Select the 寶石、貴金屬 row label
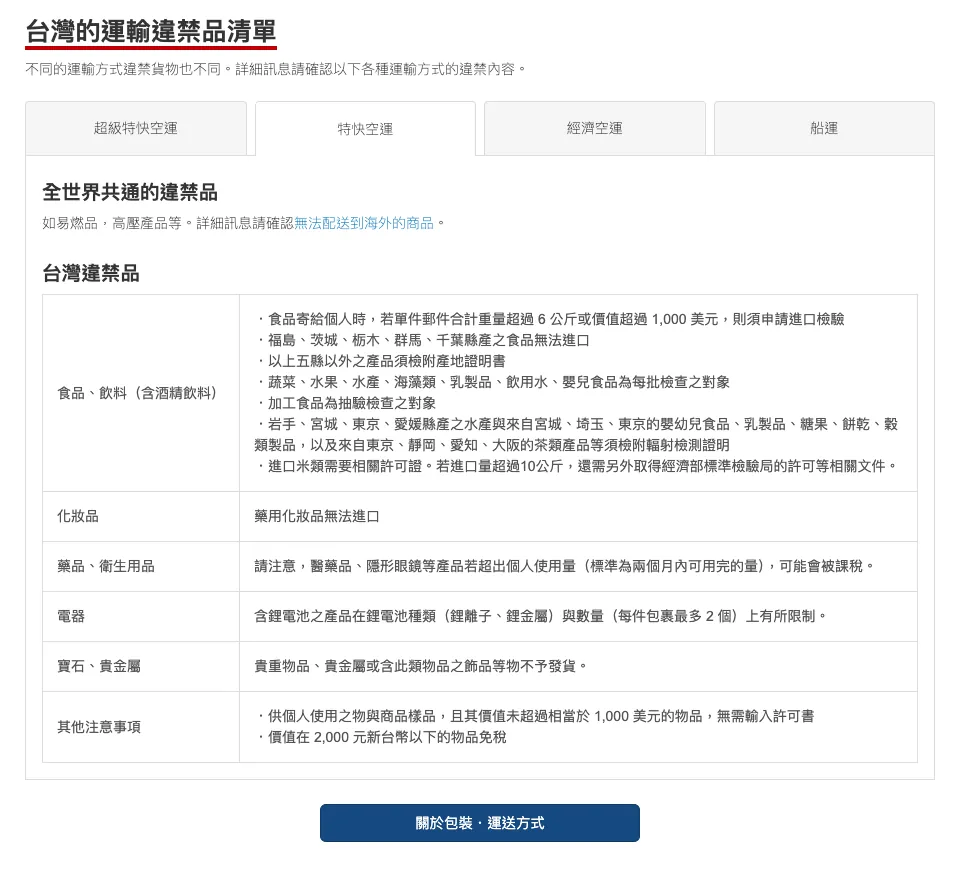The width and height of the screenshot is (959, 873). point(99,666)
